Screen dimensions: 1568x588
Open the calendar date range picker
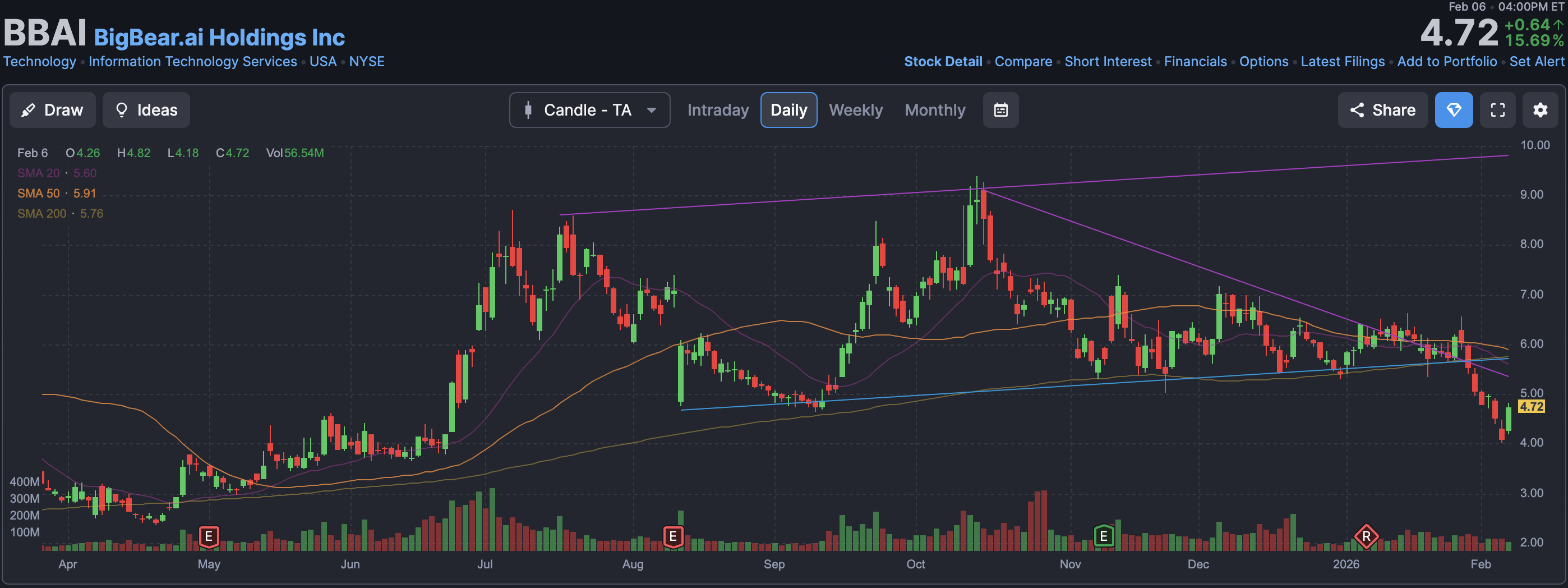click(1000, 110)
